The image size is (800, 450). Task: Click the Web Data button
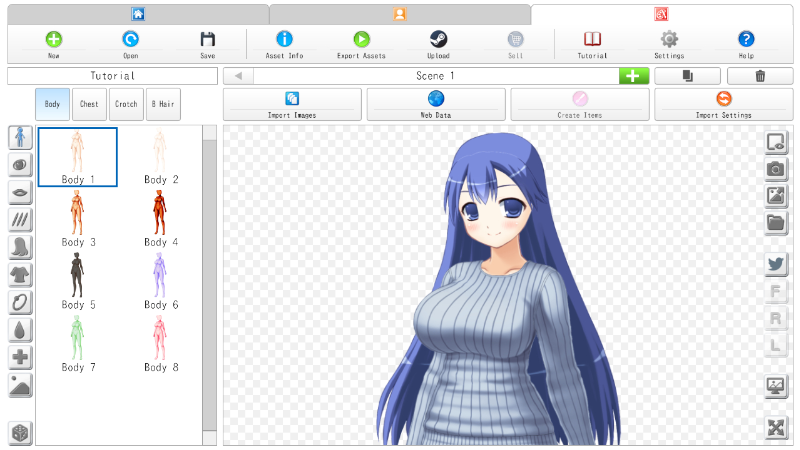coord(436,104)
